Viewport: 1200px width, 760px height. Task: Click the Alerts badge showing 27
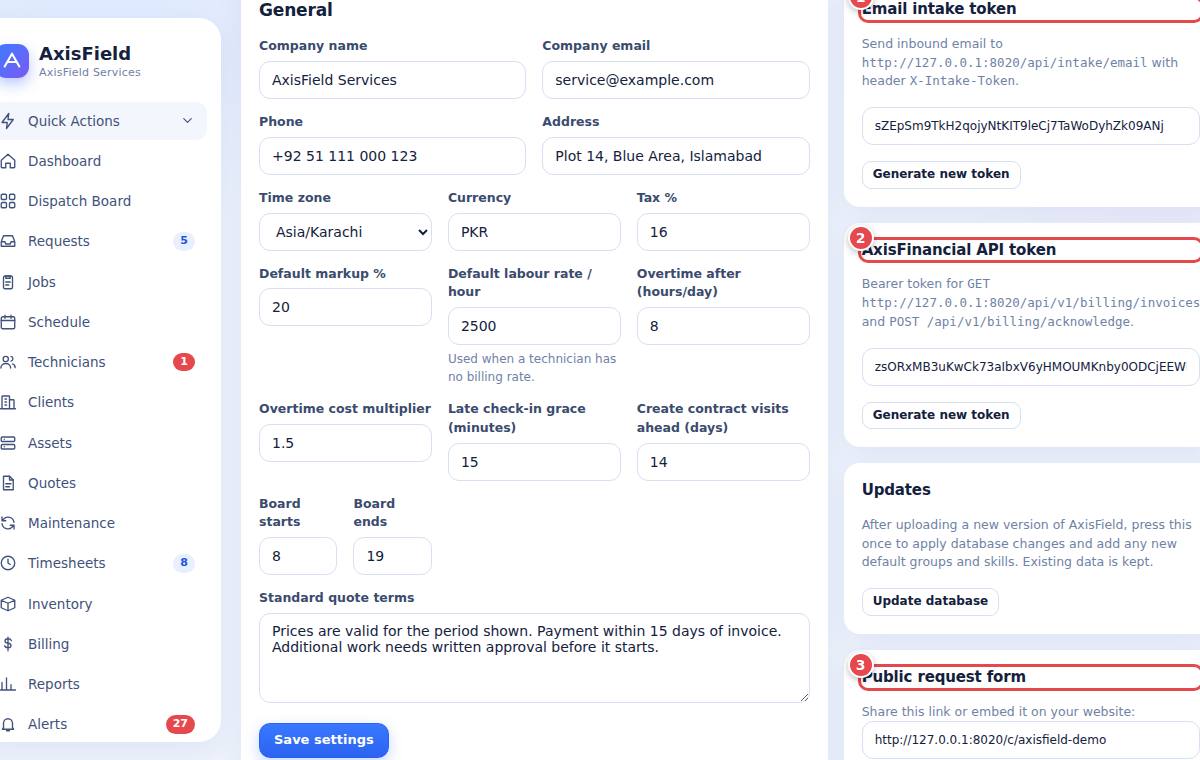pos(180,724)
